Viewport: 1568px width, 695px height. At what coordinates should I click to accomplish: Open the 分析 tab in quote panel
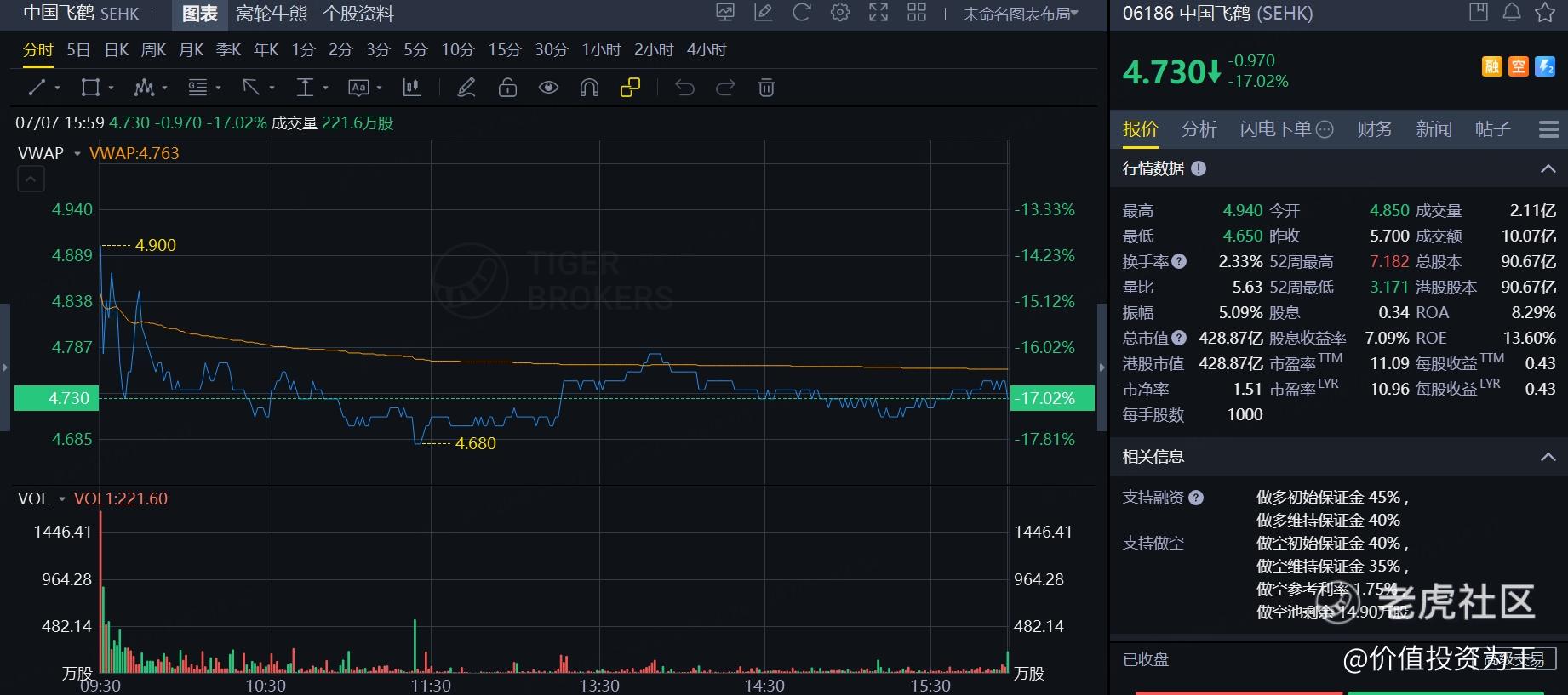coord(1199,129)
